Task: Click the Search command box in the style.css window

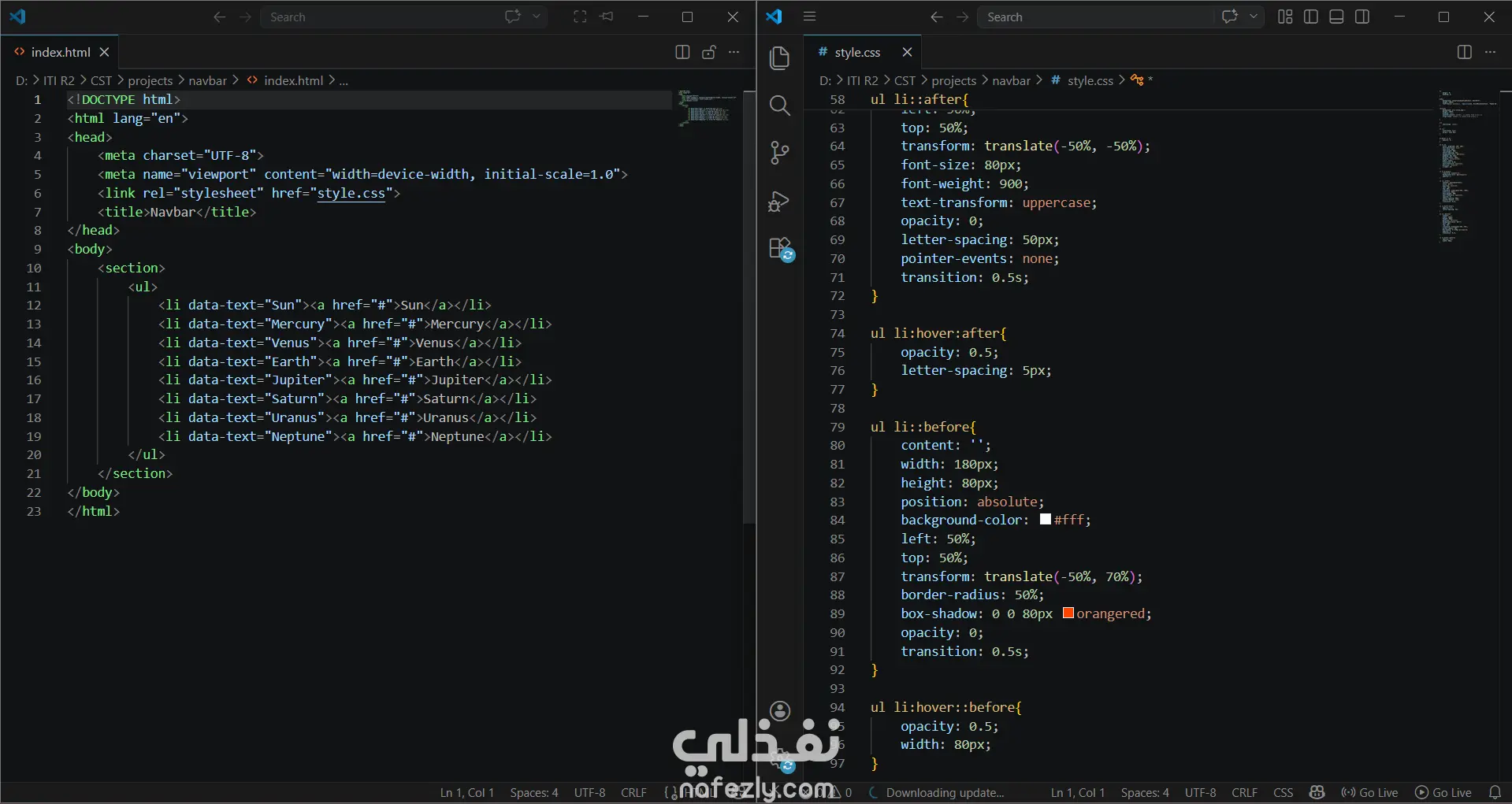Action: pos(1095,17)
